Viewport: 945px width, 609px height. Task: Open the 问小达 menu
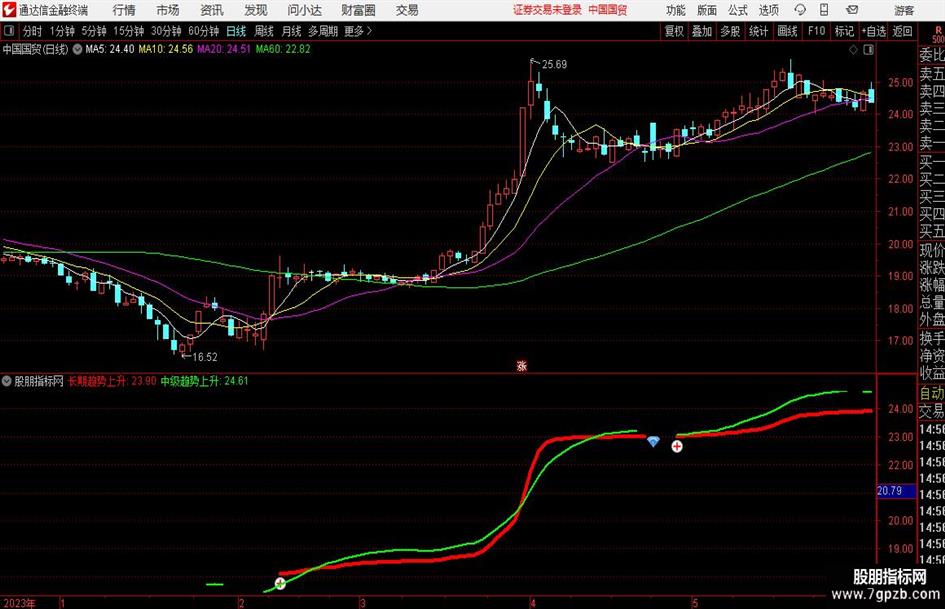pyautogui.click(x=304, y=10)
